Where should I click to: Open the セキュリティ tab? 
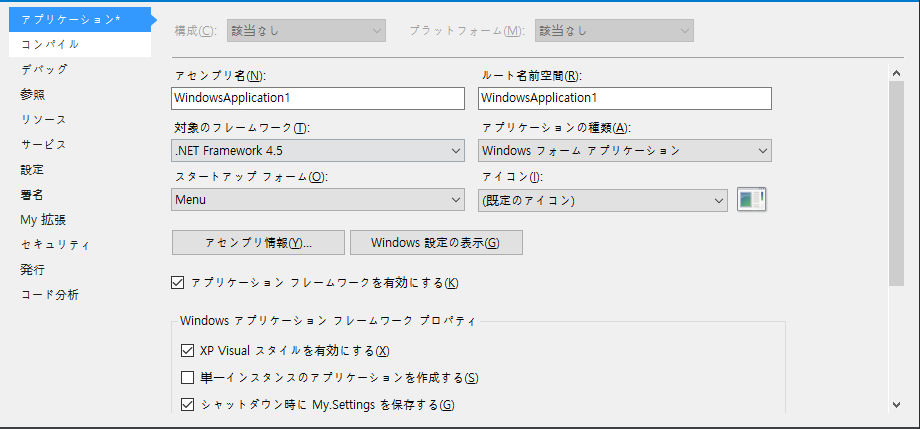[x=55, y=244]
